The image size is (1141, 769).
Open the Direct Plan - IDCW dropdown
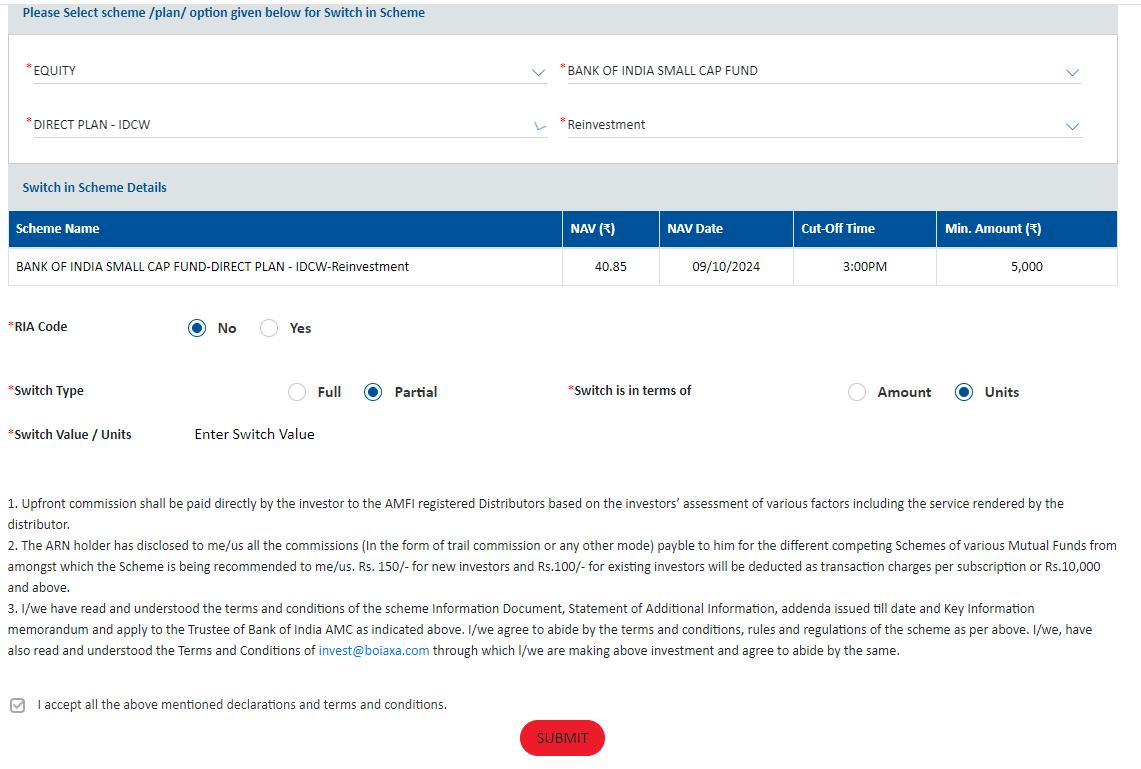288,125
